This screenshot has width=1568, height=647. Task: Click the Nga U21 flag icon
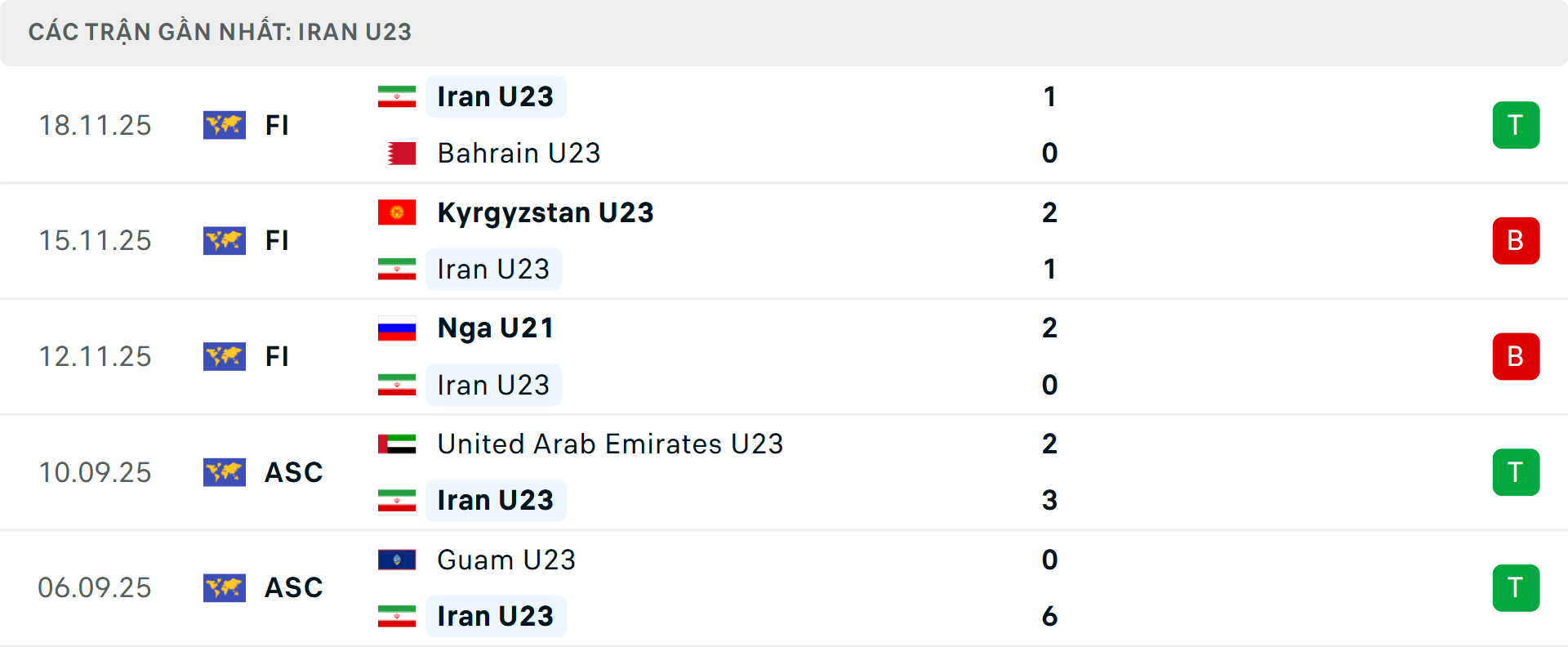point(397,327)
